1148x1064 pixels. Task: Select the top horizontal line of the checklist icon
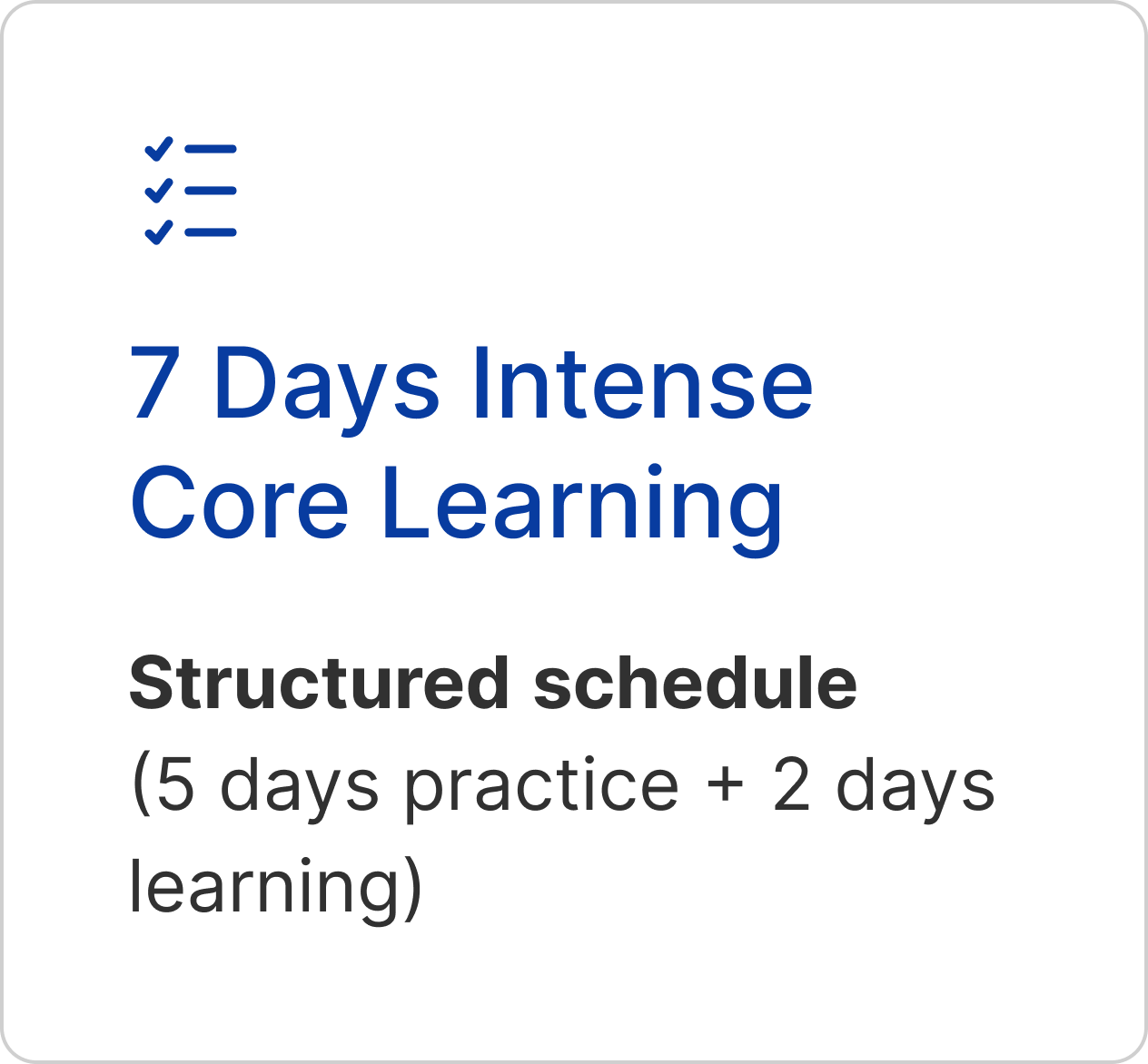click(x=211, y=149)
